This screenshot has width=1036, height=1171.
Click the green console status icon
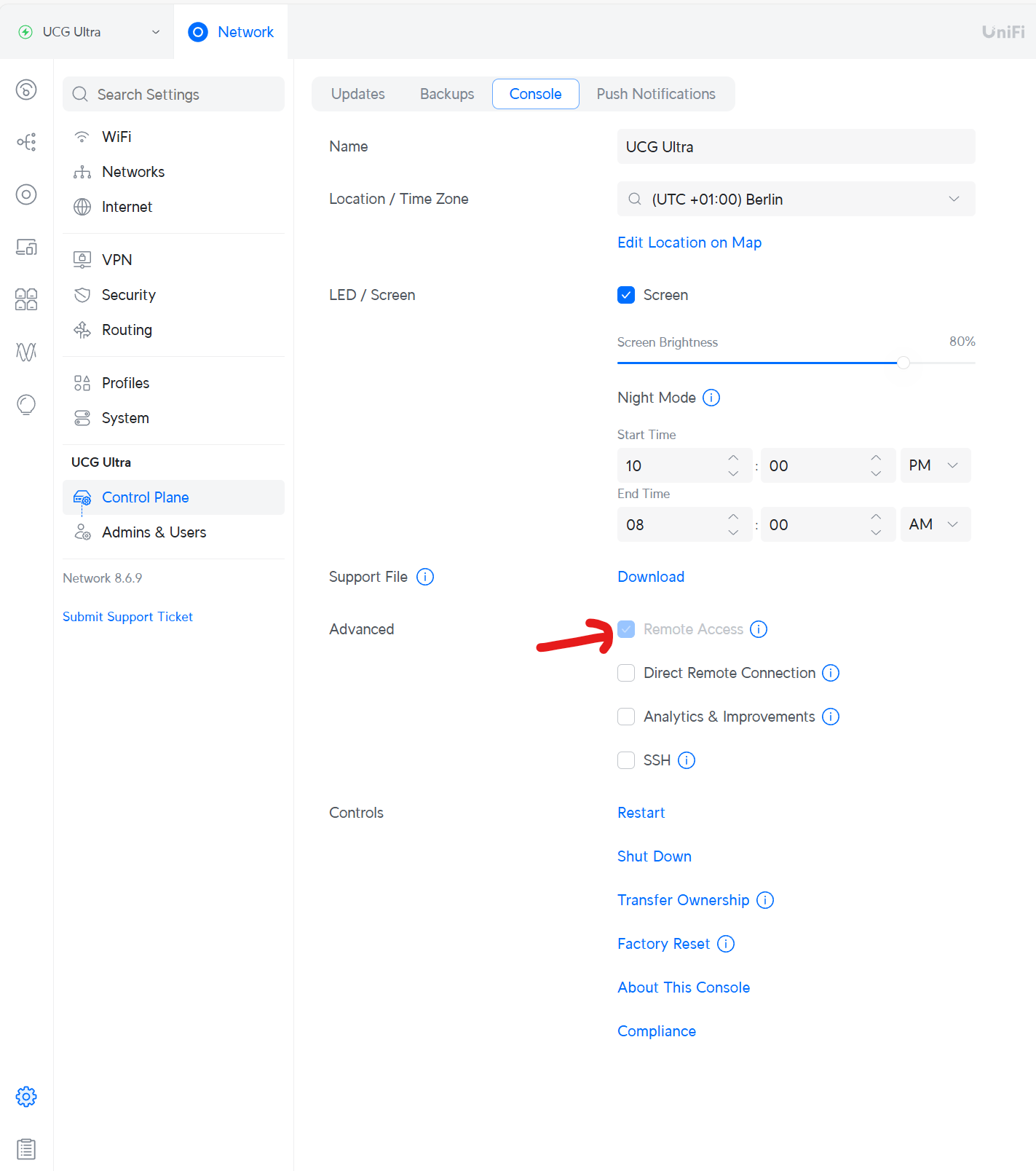(x=25, y=32)
